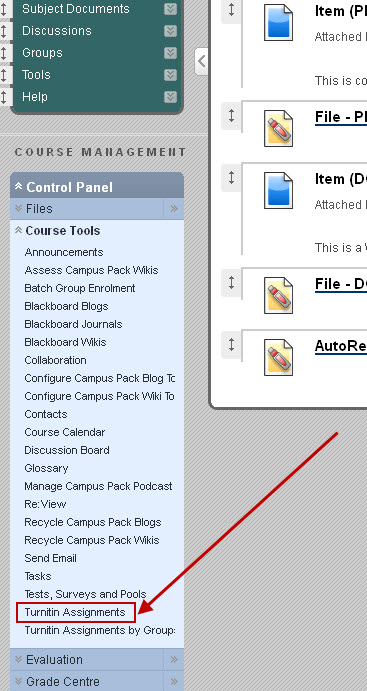Open Files section arrow in Control Panel
The height and width of the screenshot is (691, 367).
(x=174, y=208)
